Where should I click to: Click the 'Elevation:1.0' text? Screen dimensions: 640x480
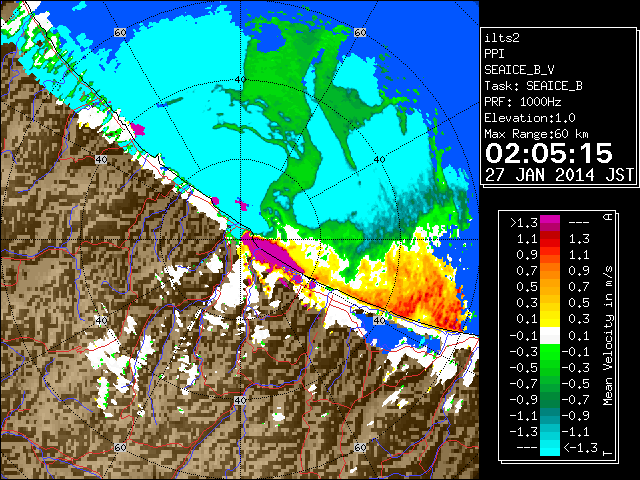click(x=530, y=118)
